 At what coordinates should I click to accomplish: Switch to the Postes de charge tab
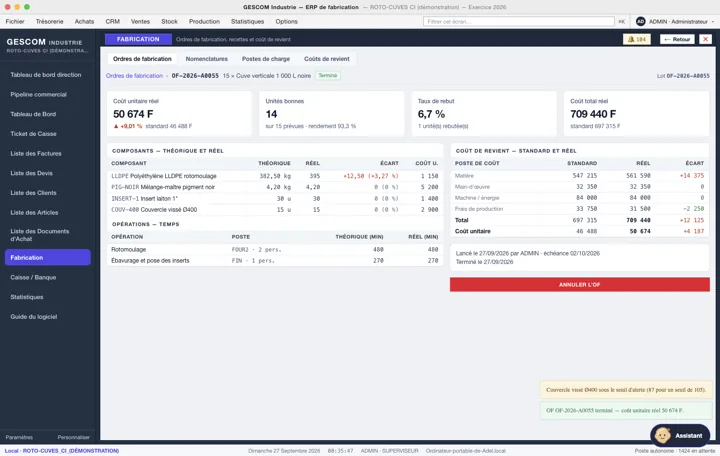click(x=266, y=59)
